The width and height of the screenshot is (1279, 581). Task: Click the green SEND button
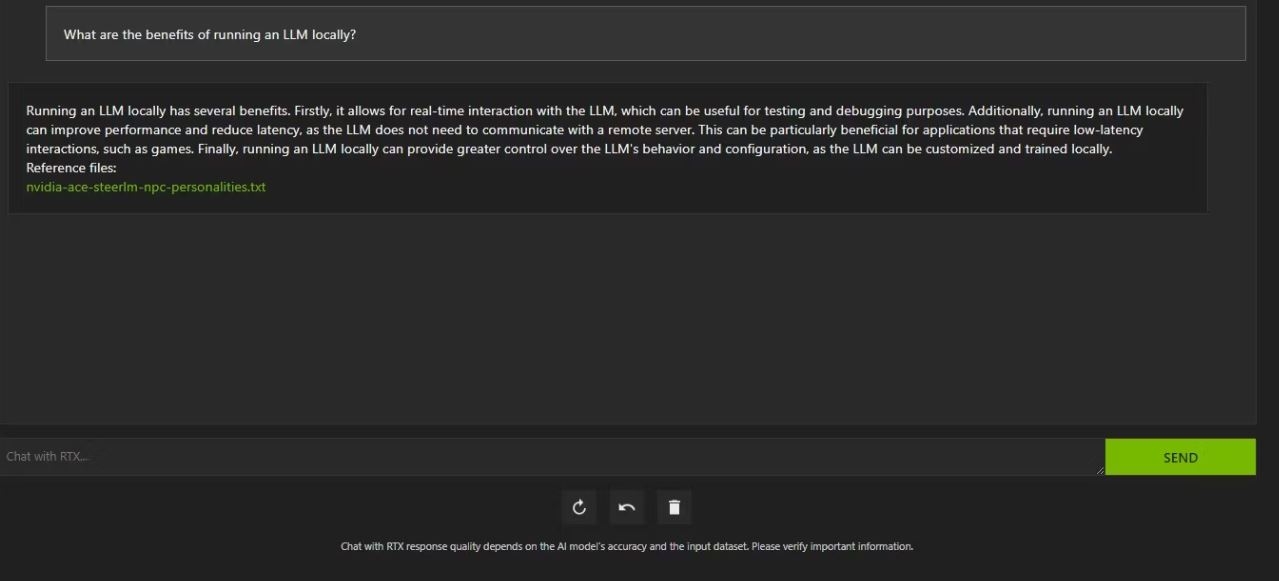click(x=1179, y=457)
